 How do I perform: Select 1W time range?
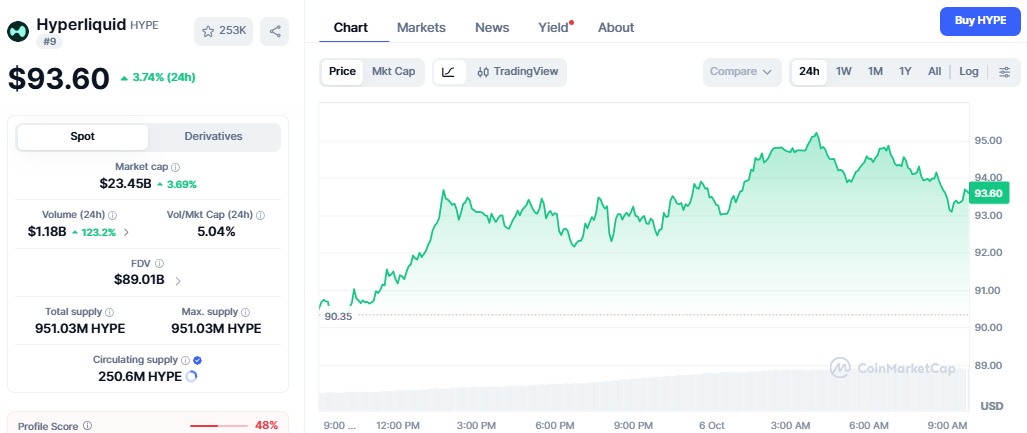tap(844, 71)
